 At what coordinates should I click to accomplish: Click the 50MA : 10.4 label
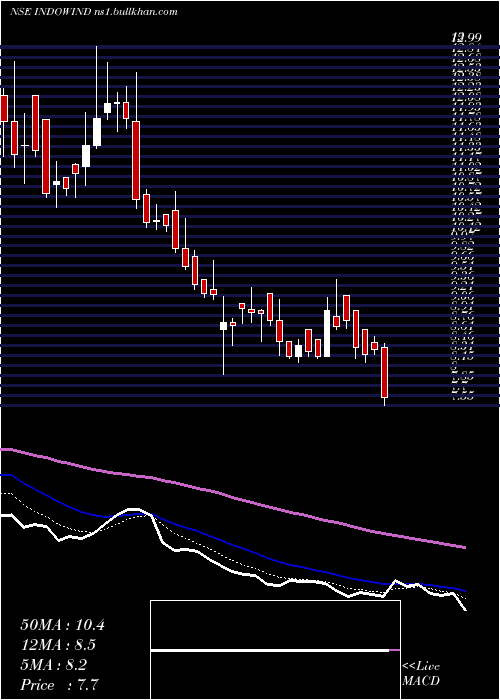pos(63,625)
